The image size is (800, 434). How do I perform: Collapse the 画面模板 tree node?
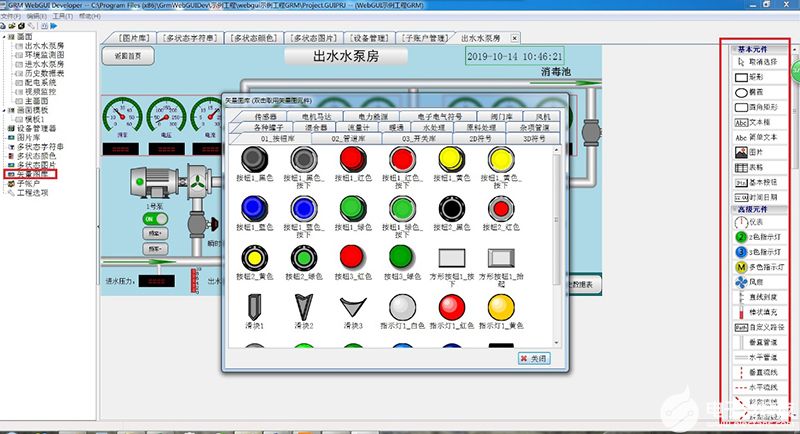coord(4,110)
